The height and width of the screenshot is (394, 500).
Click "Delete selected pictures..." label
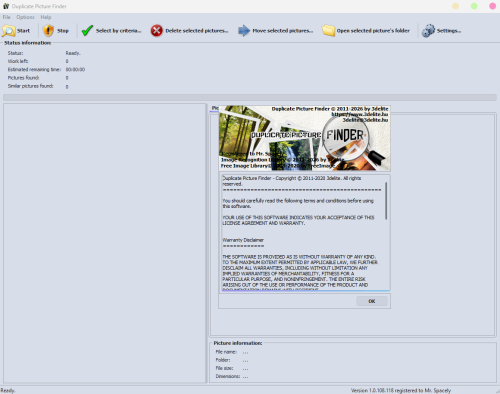point(197,31)
